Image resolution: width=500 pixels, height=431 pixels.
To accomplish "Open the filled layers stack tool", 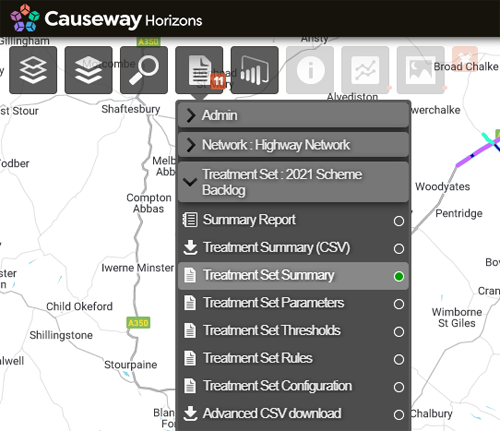I will click(x=88, y=70).
